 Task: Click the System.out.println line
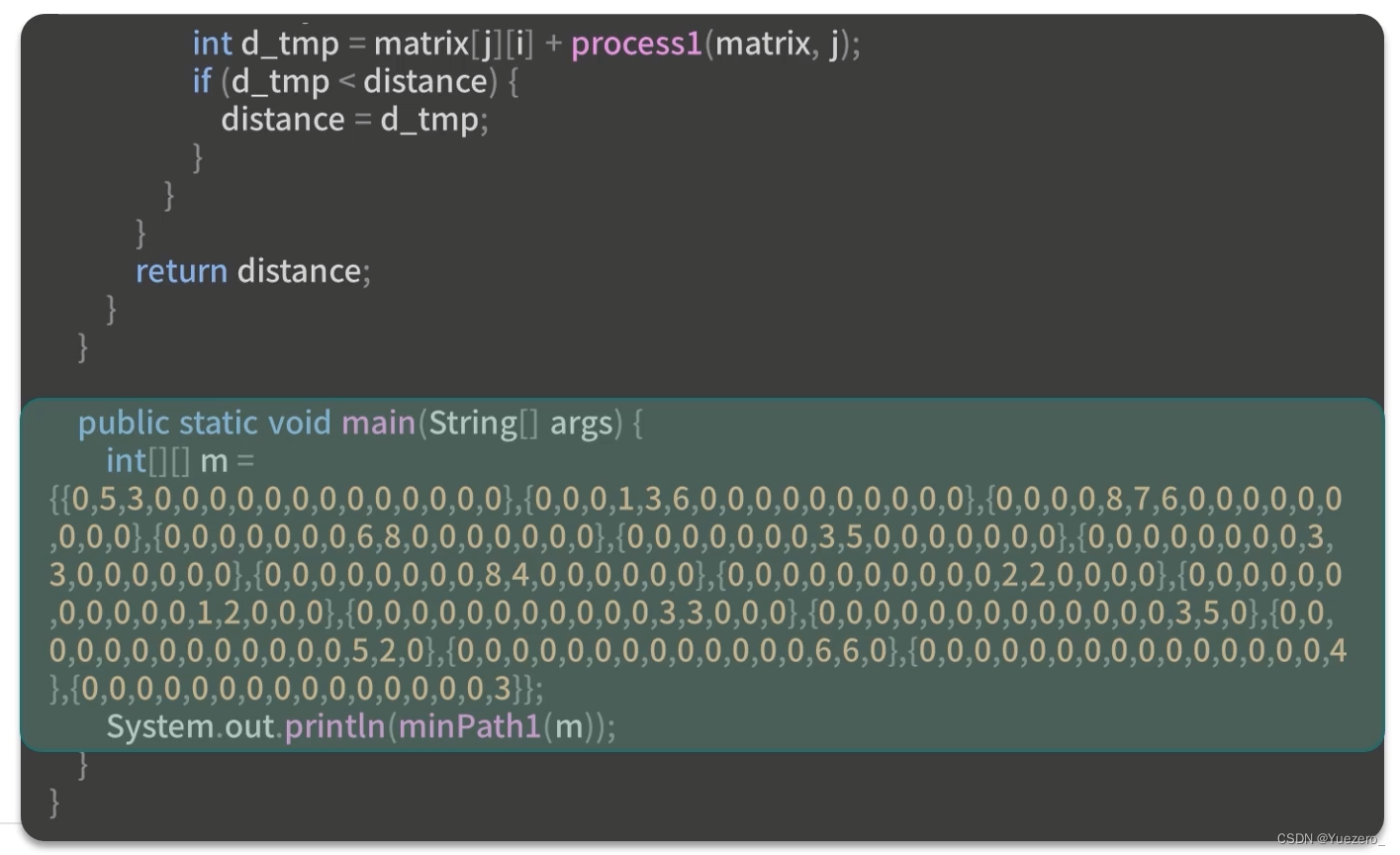pos(360,726)
